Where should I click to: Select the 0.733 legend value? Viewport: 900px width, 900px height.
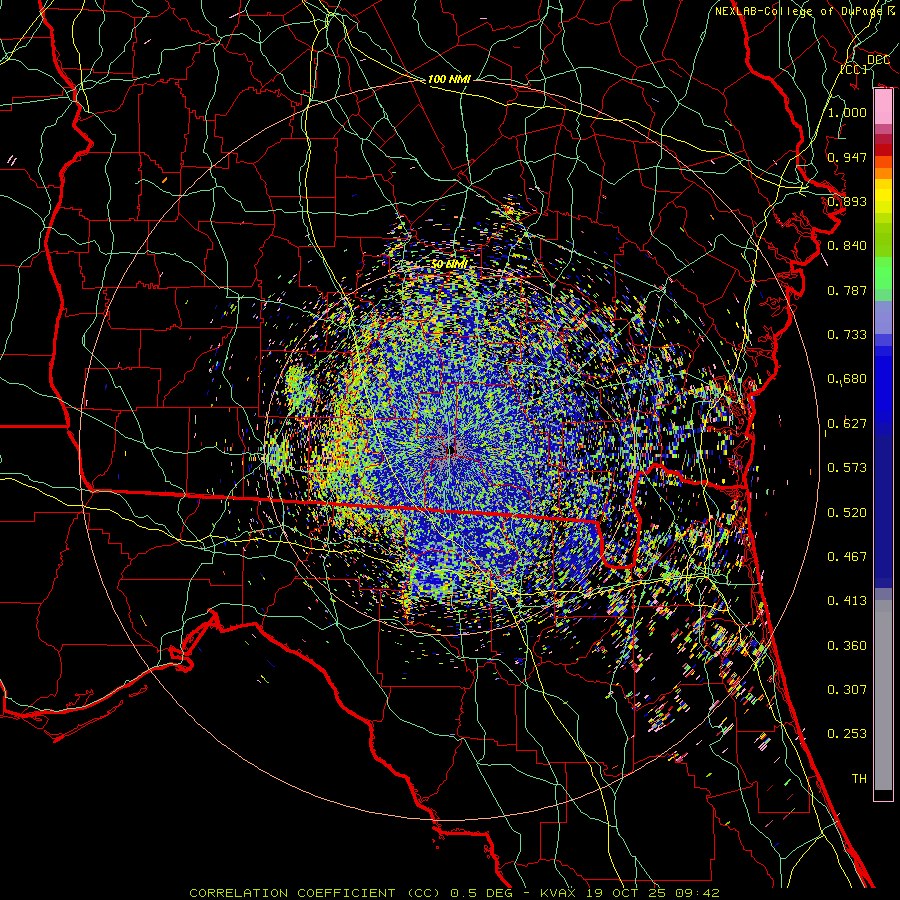click(x=847, y=335)
